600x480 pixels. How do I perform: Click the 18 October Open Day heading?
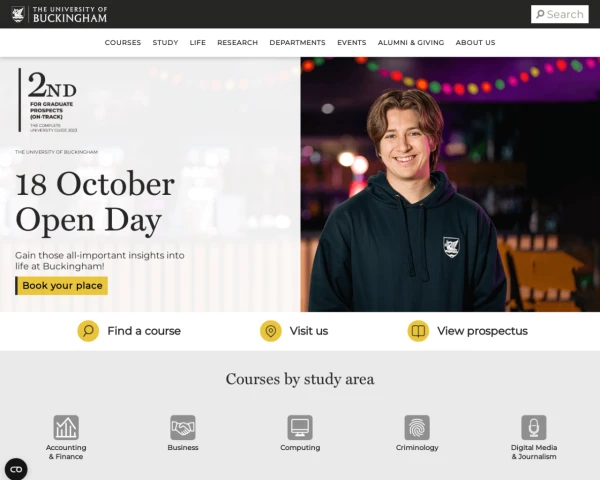[x=95, y=202]
